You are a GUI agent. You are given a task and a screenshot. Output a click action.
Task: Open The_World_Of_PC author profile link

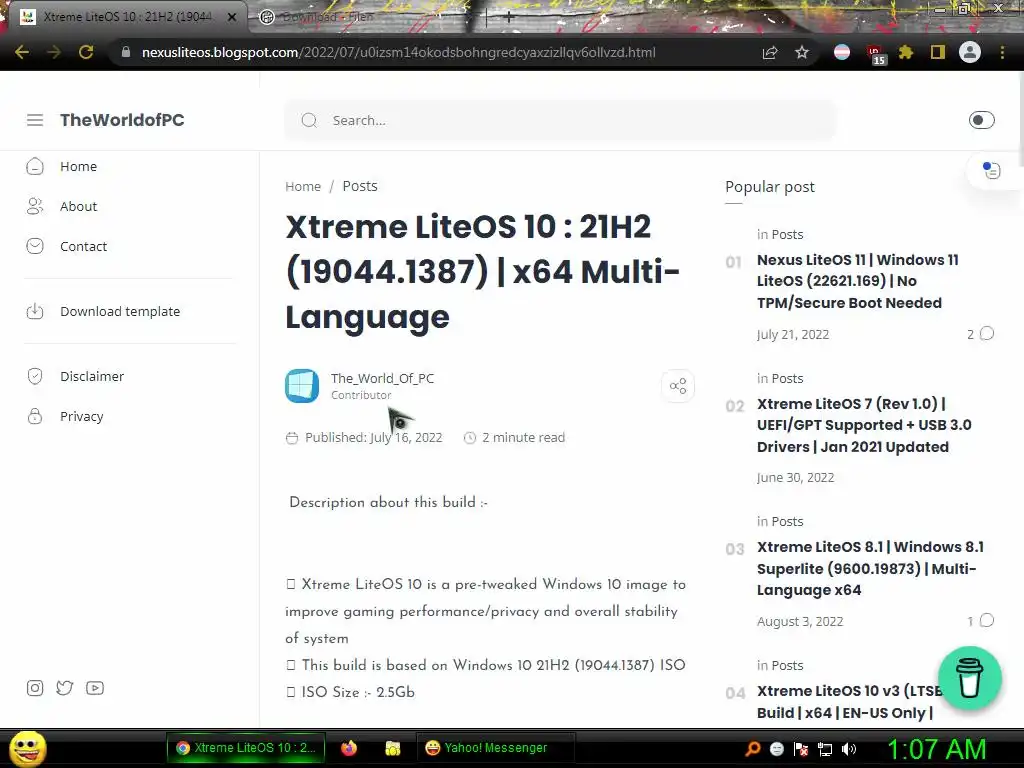point(382,378)
